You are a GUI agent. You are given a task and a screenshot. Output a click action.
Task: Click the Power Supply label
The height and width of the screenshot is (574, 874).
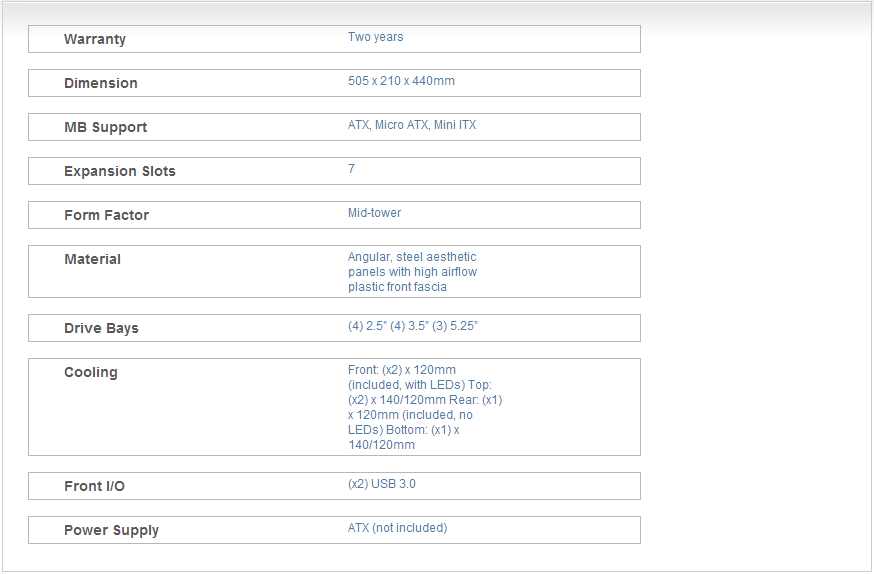coord(111,530)
